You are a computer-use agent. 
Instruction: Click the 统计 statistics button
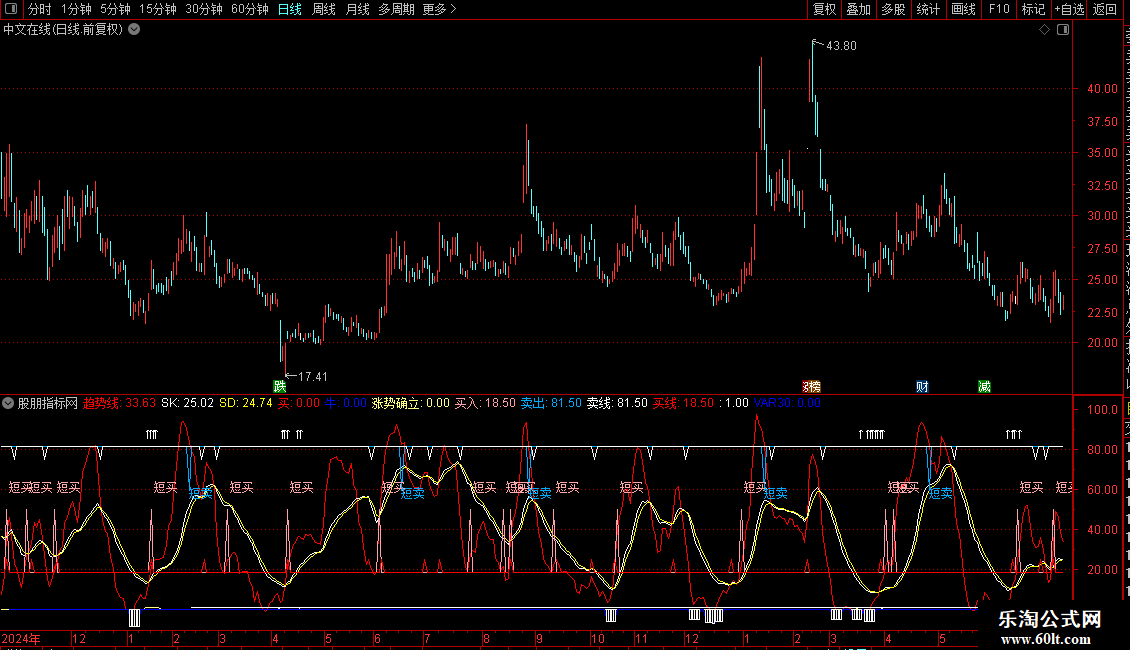tap(928, 9)
